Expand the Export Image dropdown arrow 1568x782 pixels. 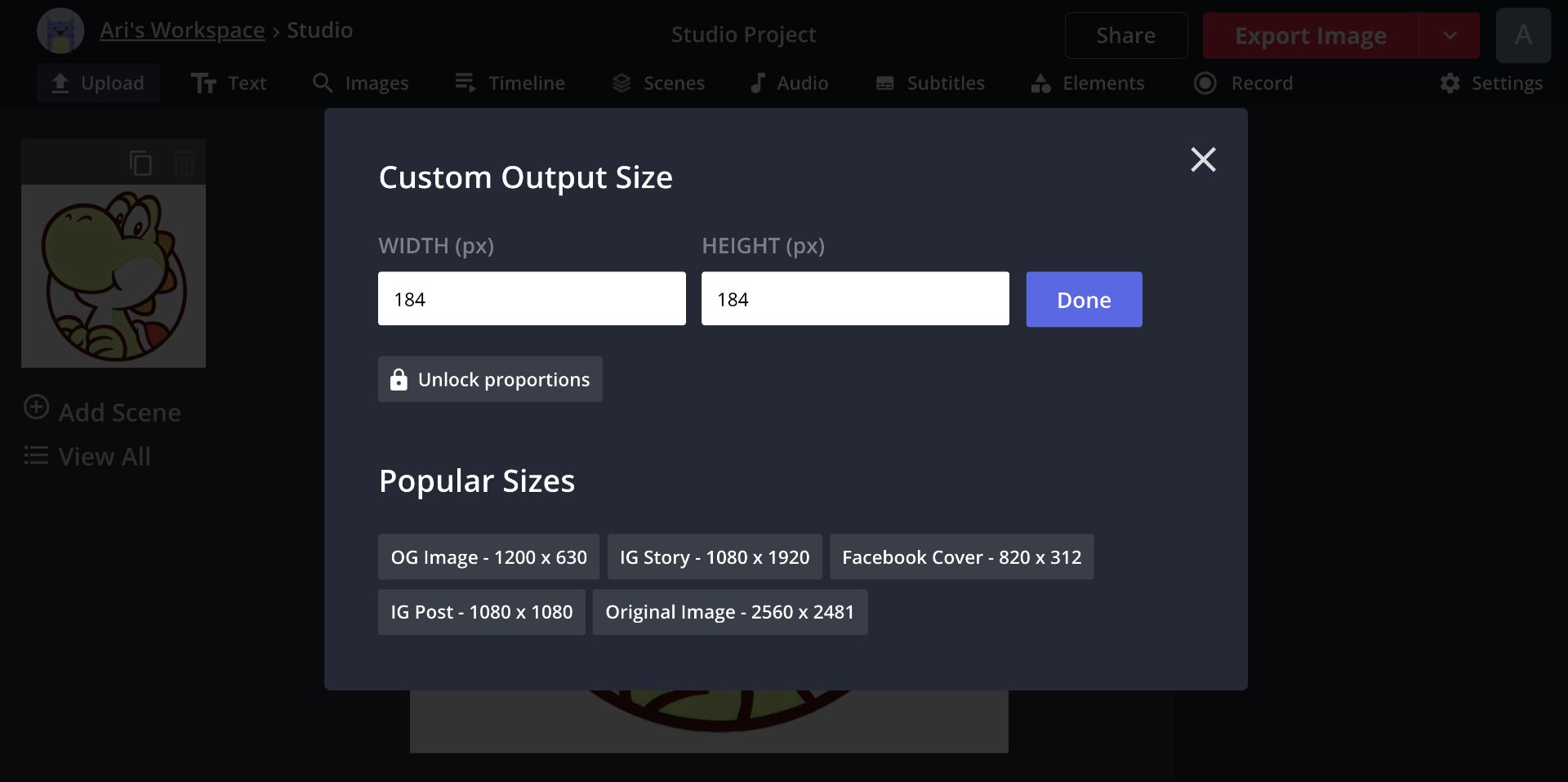[x=1450, y=35]
